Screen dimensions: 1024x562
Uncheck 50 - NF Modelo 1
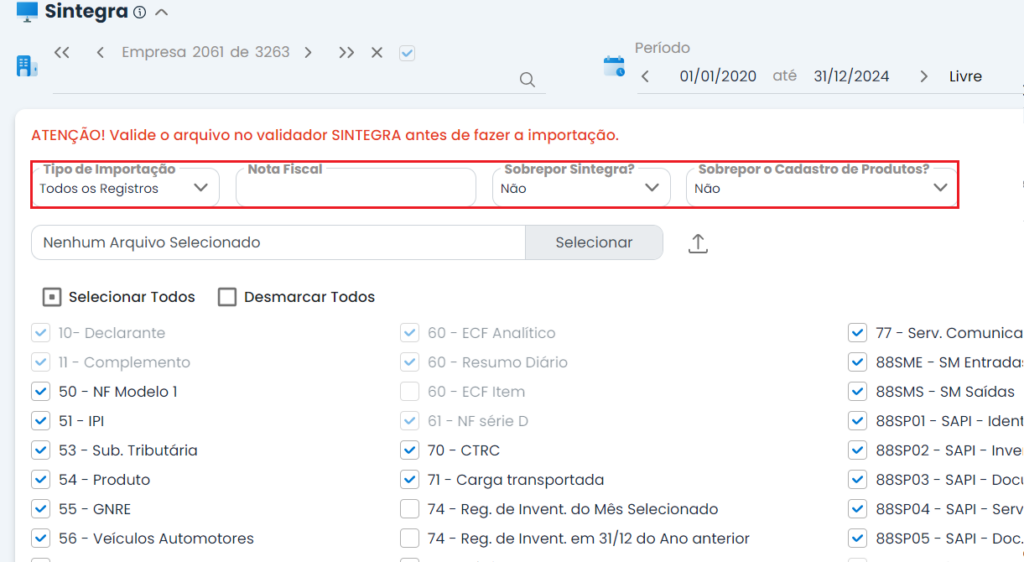41,391
